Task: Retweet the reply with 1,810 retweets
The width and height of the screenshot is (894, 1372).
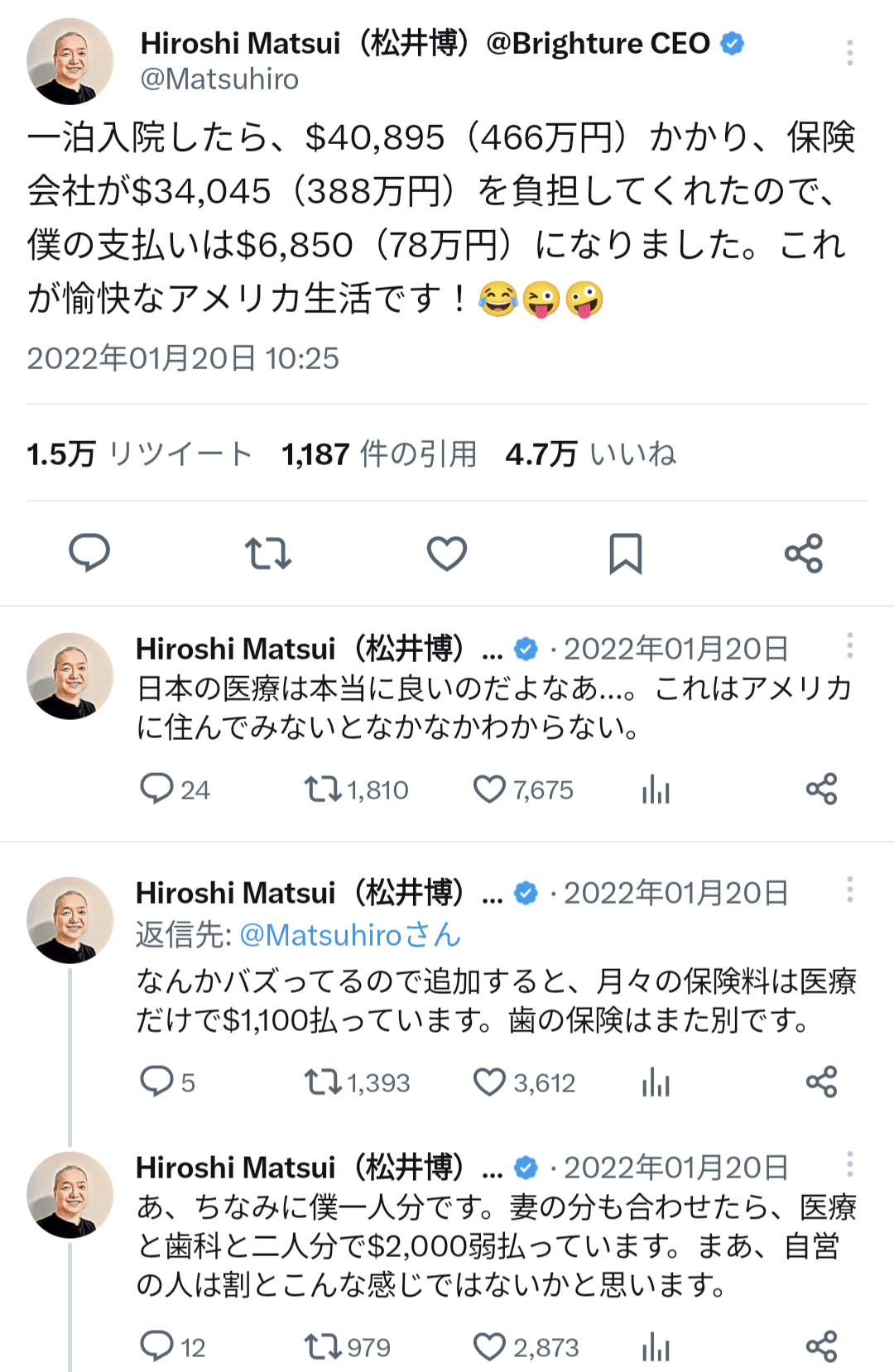Action: point(323,789)
